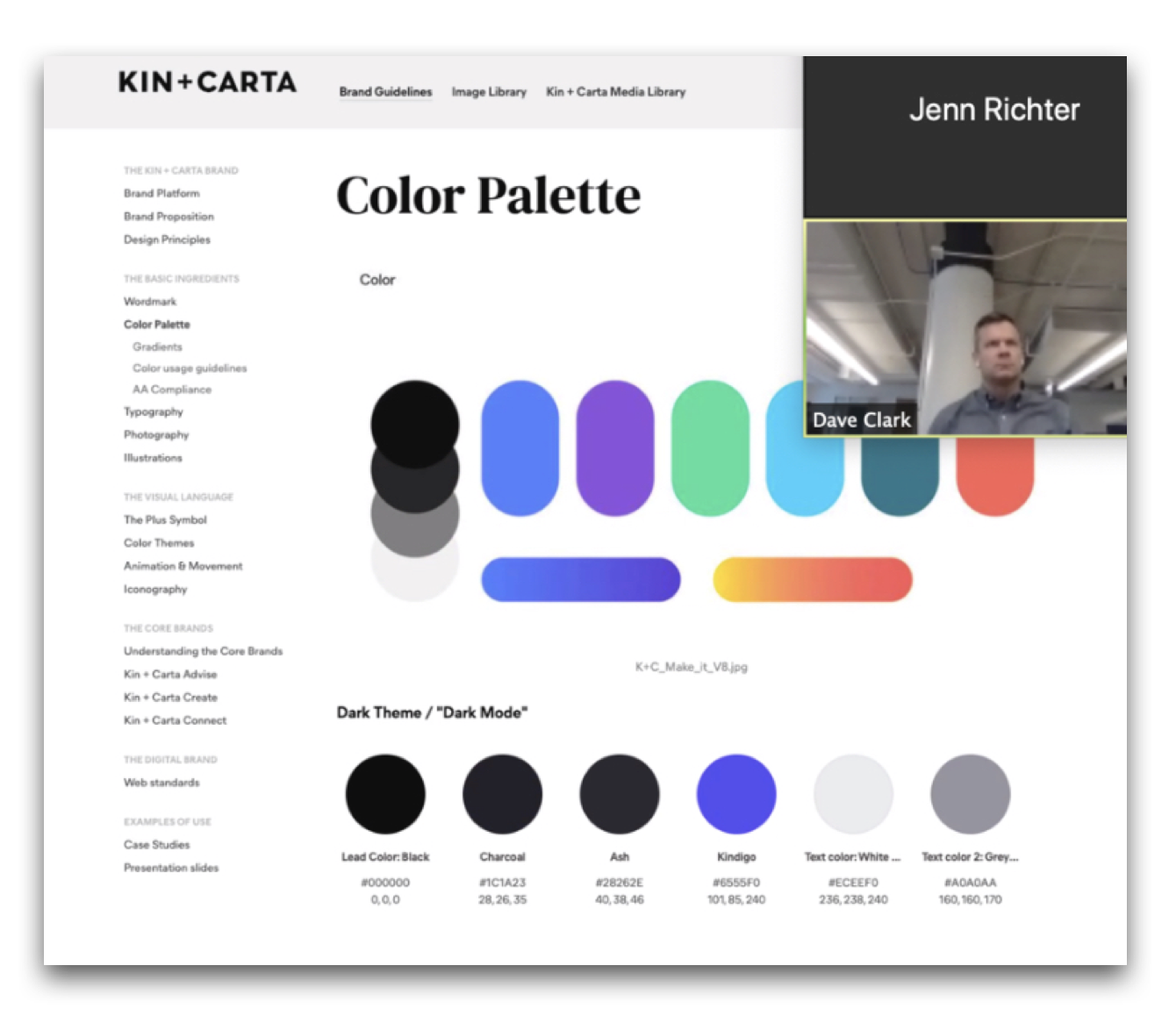The height and width of the screenshot is (1023, 1176).
Task: Click the purple pill swatch
Action: point(615,447)
